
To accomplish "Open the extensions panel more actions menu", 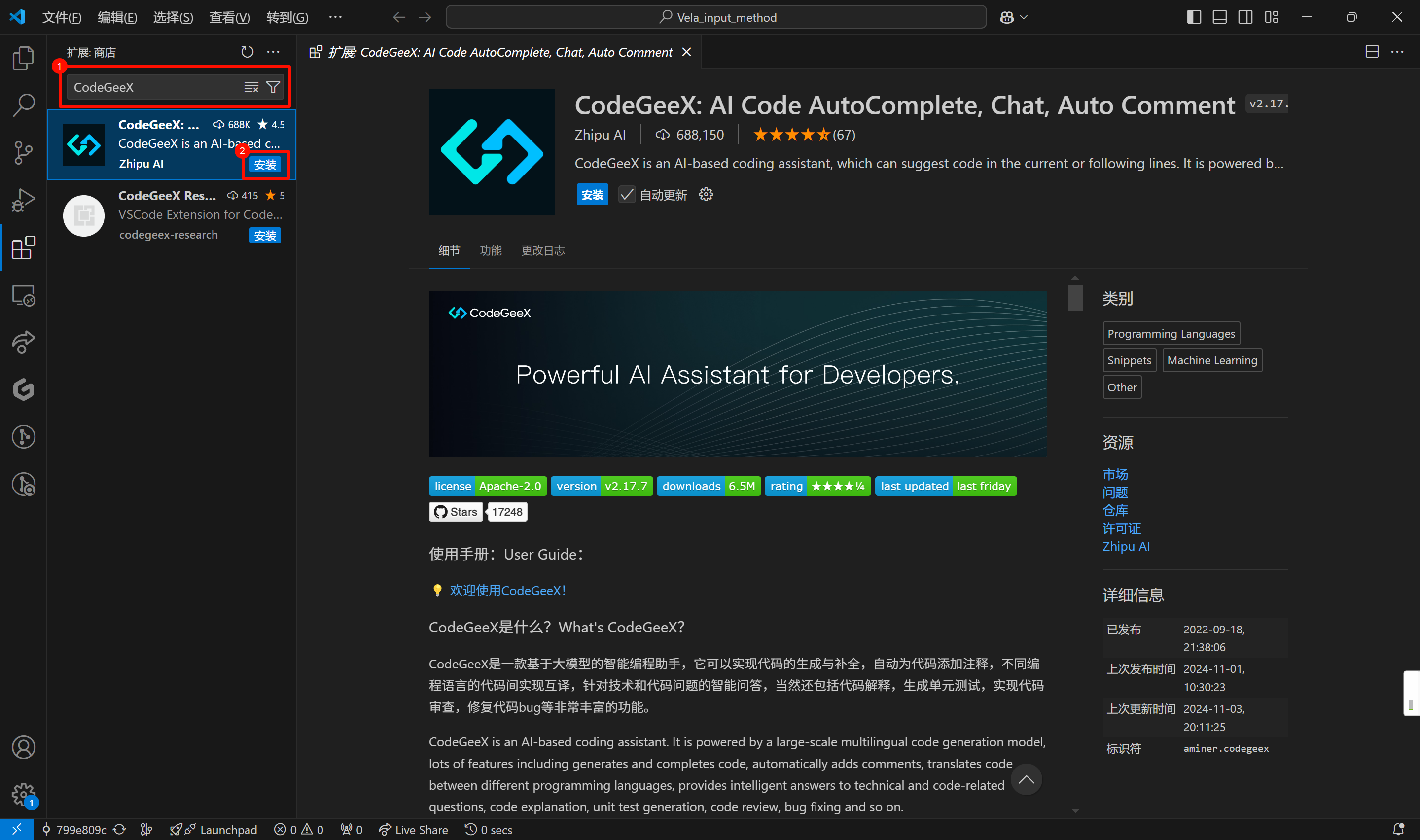I will [x=273, y=52].
